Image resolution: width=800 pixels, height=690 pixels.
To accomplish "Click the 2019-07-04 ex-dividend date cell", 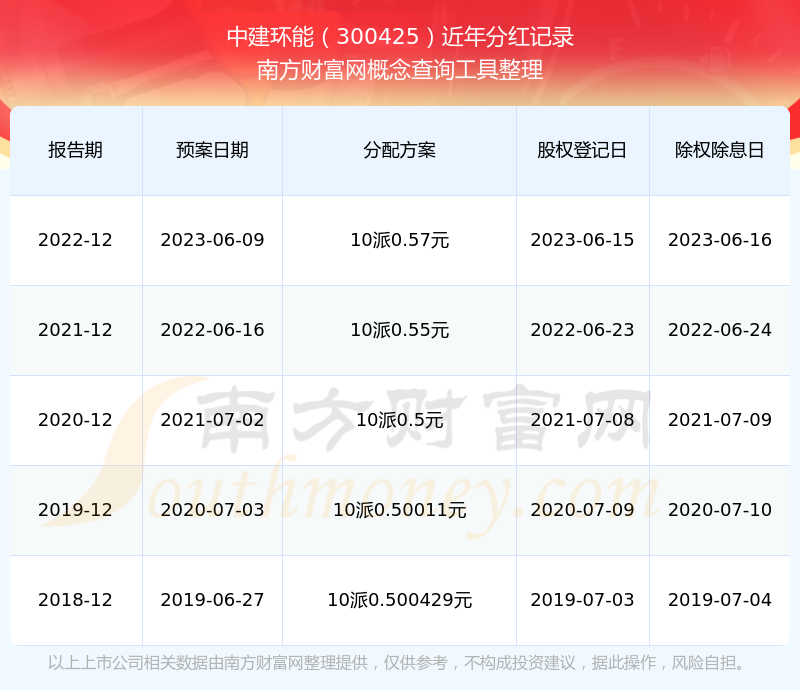I will 719,599.
